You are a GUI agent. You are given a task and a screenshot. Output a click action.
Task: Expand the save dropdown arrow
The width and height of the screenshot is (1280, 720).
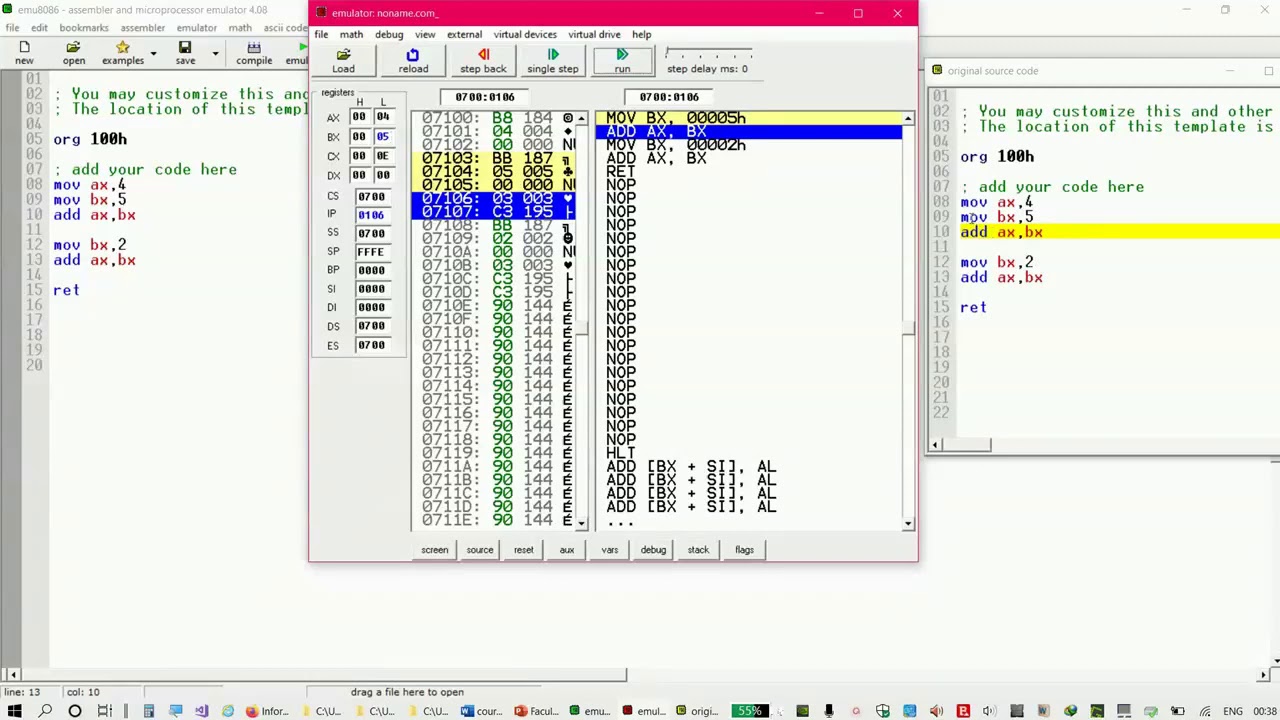215,52
